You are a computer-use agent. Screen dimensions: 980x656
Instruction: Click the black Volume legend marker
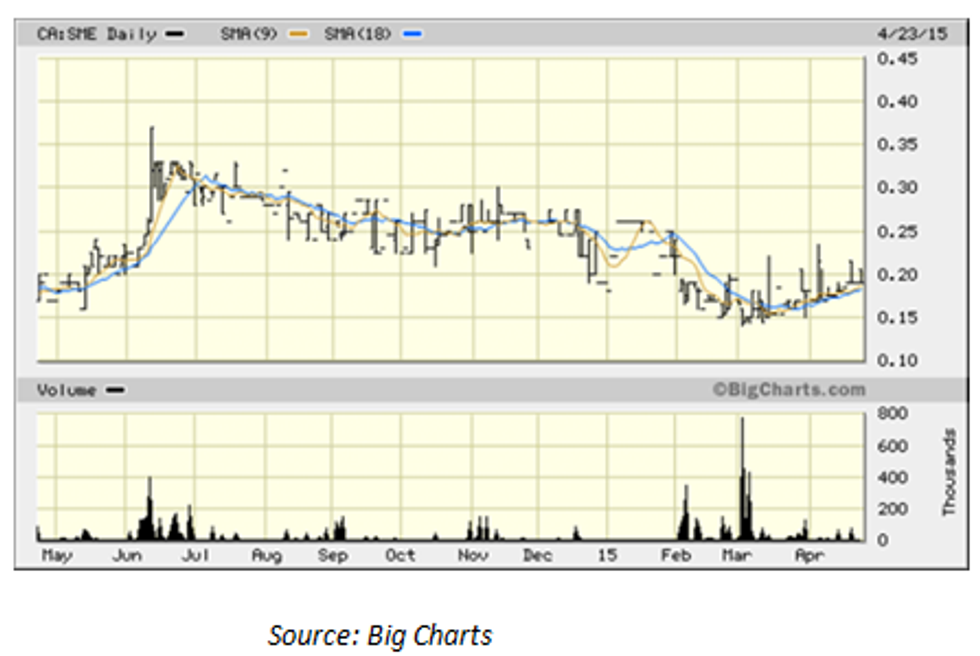(x=116, y=390)
